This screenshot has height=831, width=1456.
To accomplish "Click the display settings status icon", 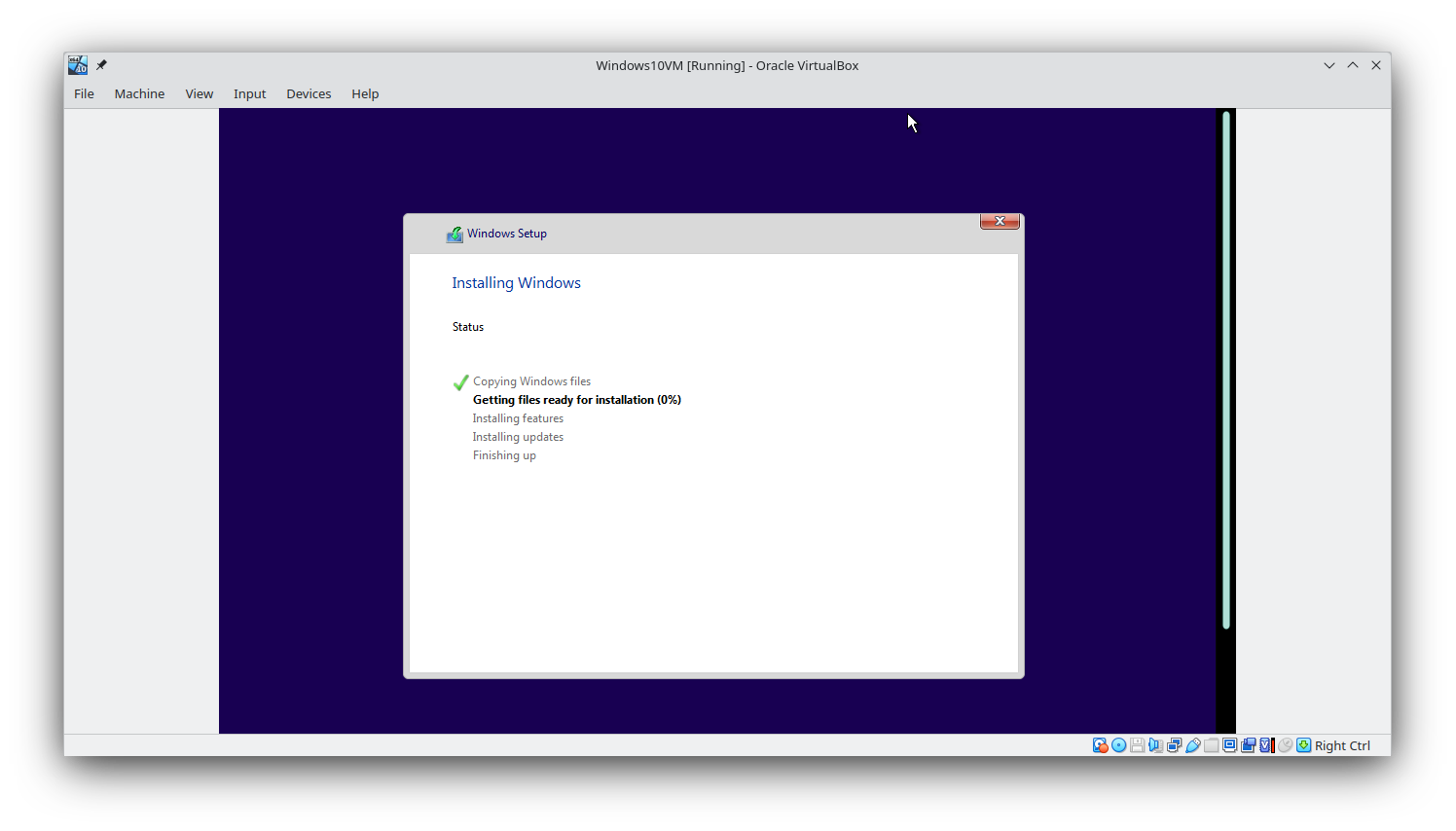I will [1229, 745].
